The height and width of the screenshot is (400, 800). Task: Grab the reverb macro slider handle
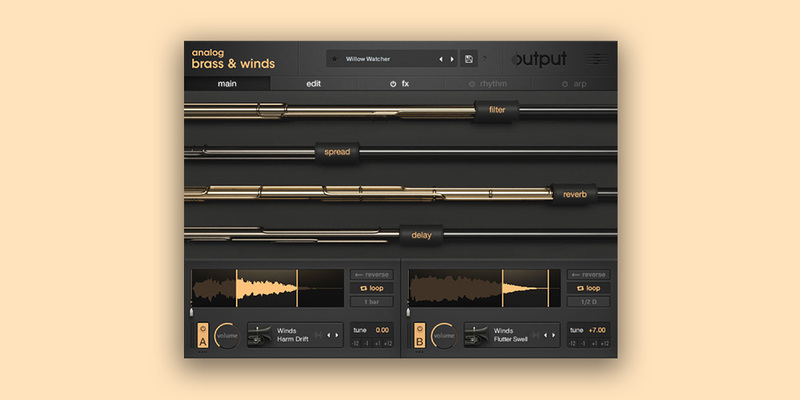point(574,194)
